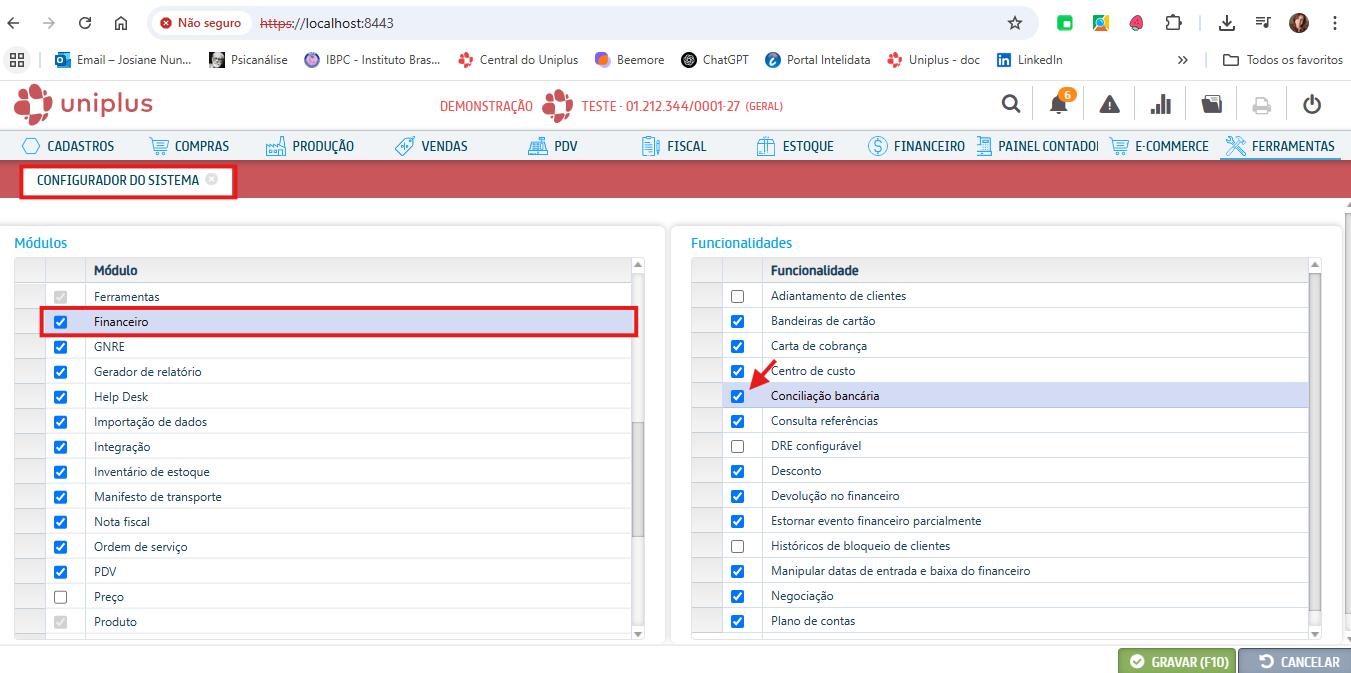Expand the hidden bookmarks chevron
Screen dimensions: 1351x673
[x=1183, y=60]
